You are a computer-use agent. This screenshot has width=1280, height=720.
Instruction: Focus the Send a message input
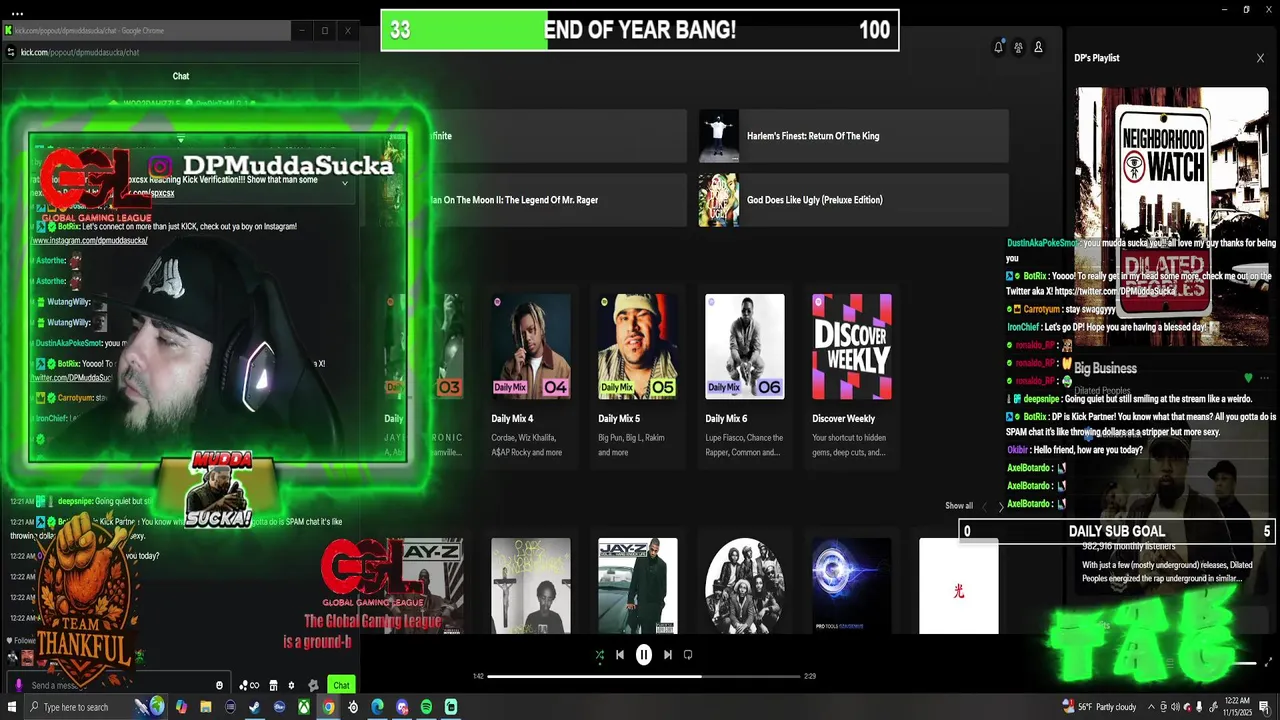click(120, 685)
